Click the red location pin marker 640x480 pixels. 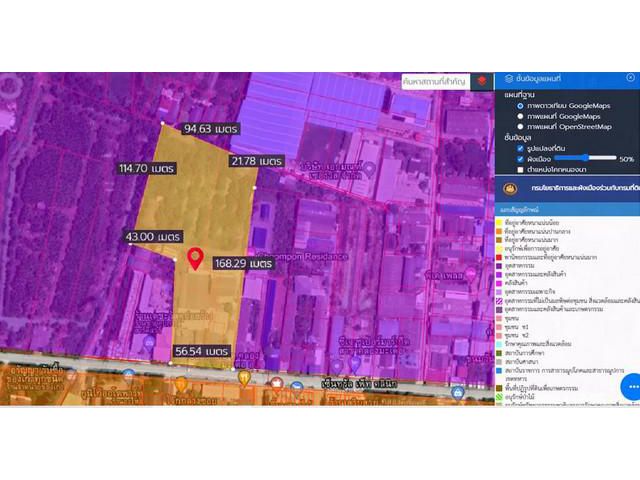(195, 258)
